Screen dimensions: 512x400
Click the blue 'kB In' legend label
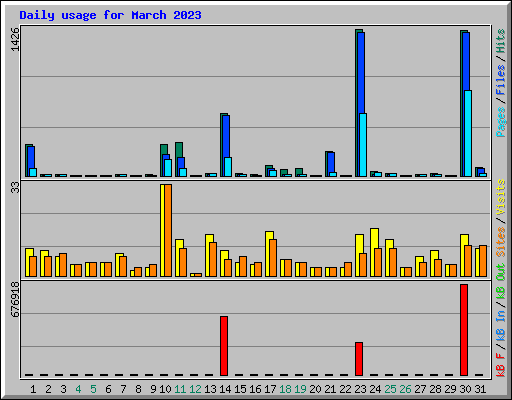point(501,325)
